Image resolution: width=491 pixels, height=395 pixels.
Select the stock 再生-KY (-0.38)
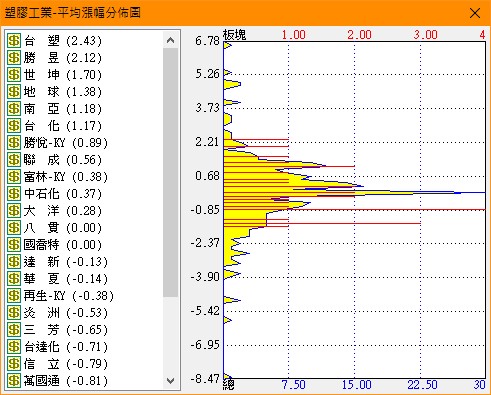[69, 296]
